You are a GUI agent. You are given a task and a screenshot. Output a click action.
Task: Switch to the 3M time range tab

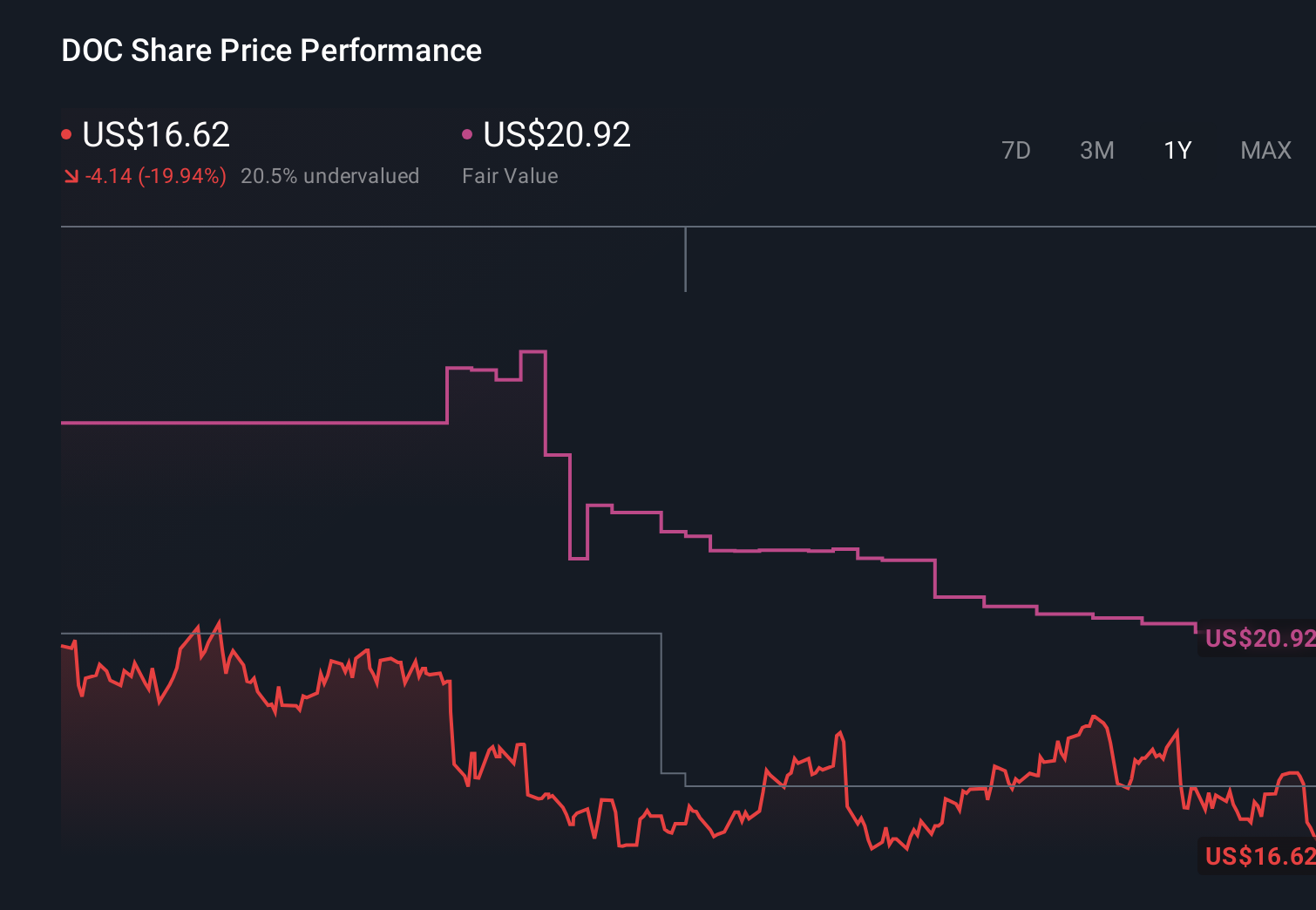click(x=1096, y=150)
